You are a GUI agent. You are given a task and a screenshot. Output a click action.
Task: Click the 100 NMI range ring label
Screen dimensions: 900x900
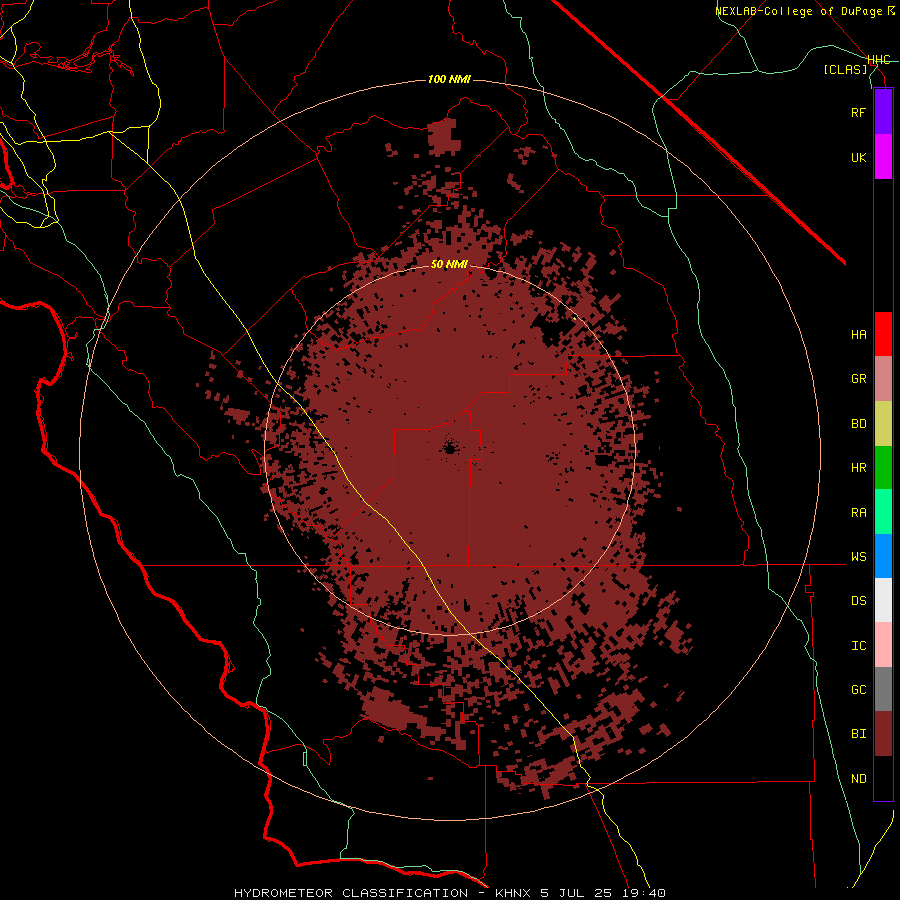coord(449,79)
